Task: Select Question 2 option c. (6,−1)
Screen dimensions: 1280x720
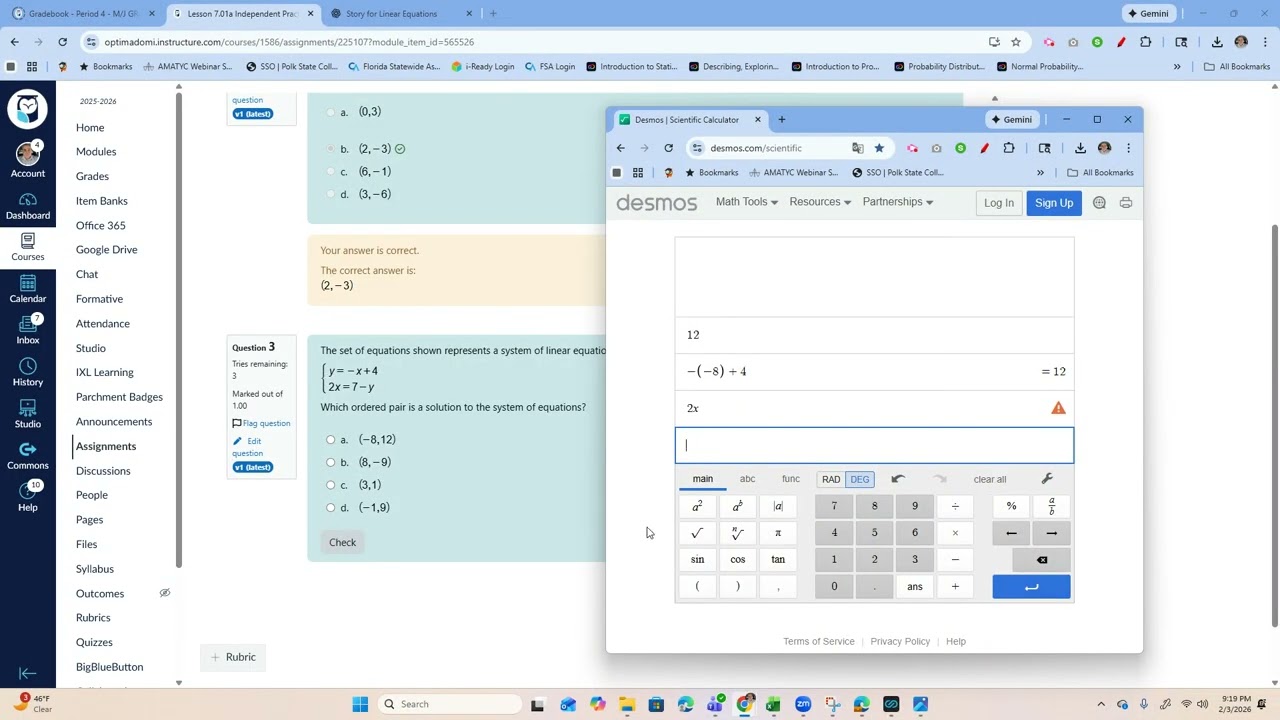Action: 331,171
